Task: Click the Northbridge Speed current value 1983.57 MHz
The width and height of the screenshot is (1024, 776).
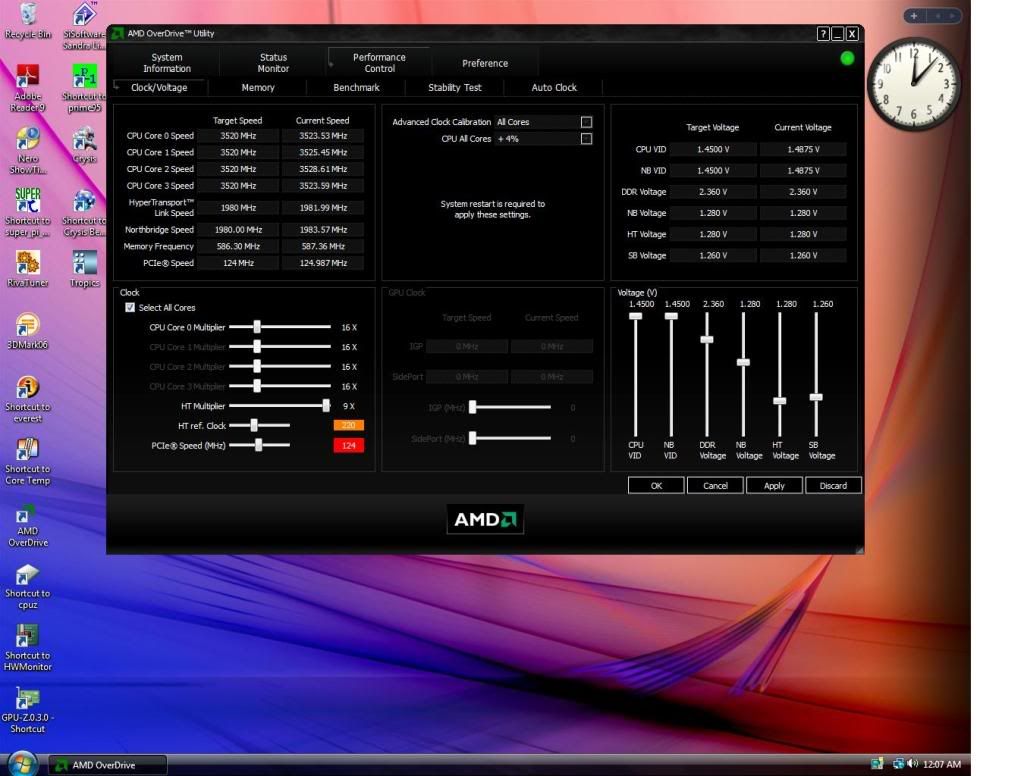Action: (323, 230)
